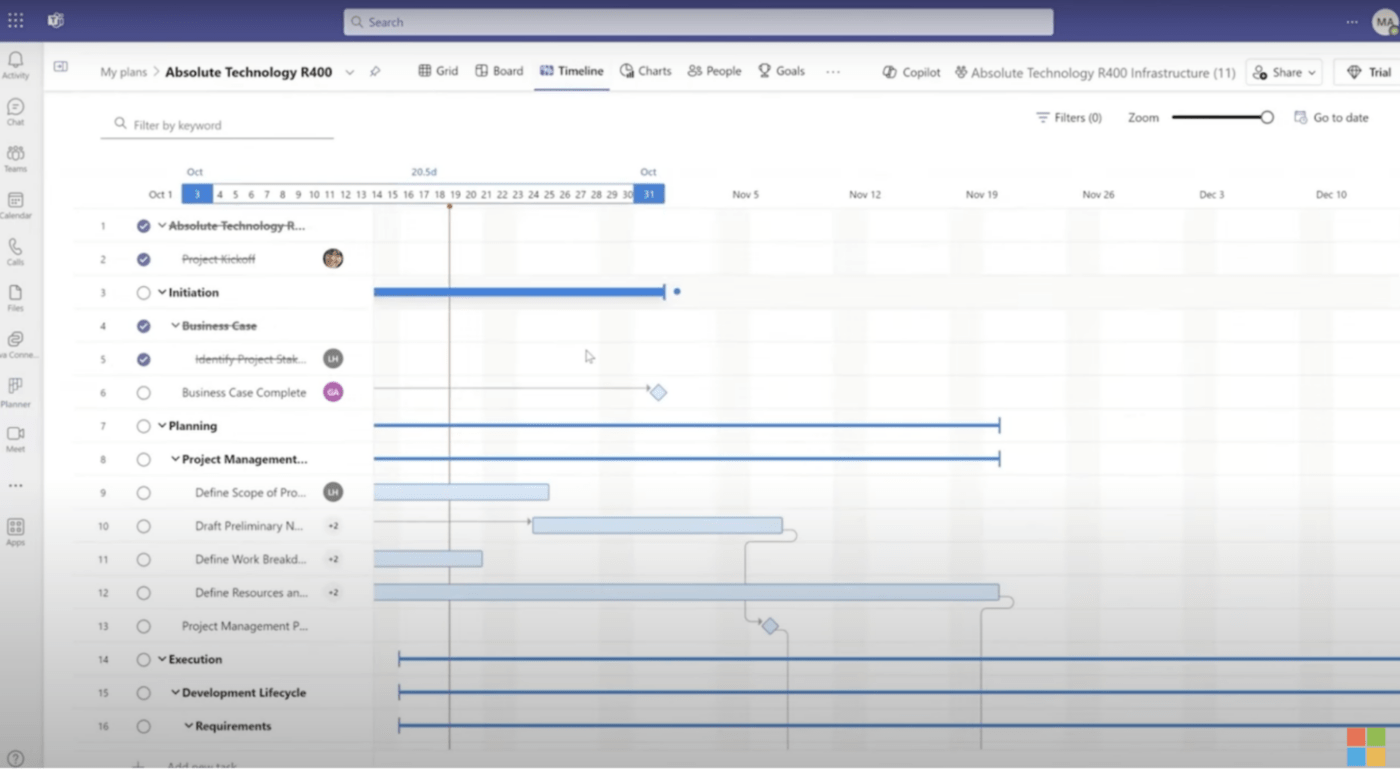The width and height of the screenshot is (1400, 769).
Task: Toggle the plan navigation pane icon
Action: [x=60, y=67]
